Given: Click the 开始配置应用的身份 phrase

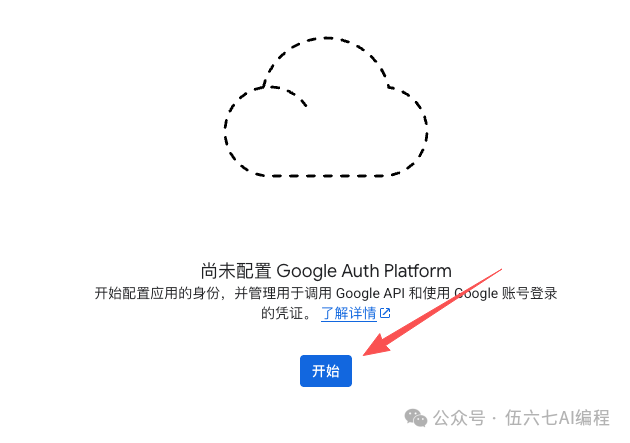Looking at the screenshot, I should point(157,293).
